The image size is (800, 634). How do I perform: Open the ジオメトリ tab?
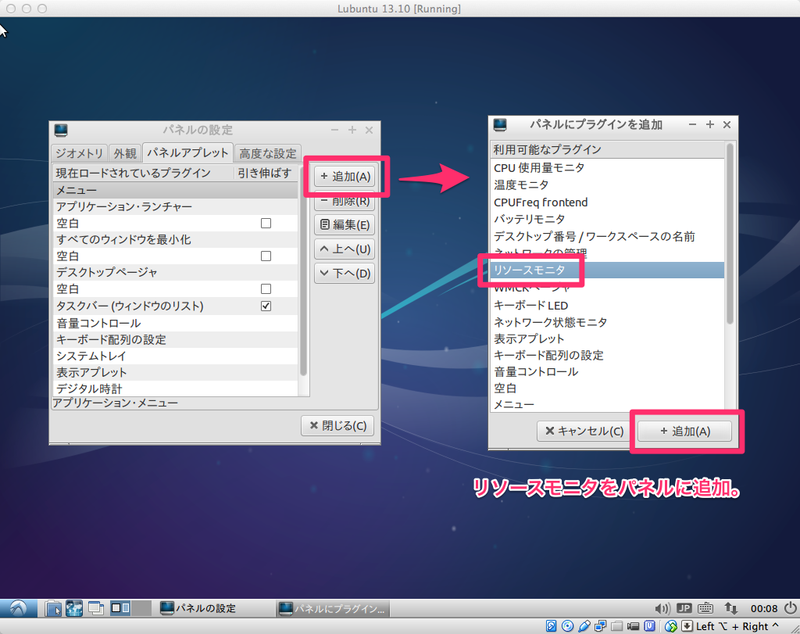point(79,154)
